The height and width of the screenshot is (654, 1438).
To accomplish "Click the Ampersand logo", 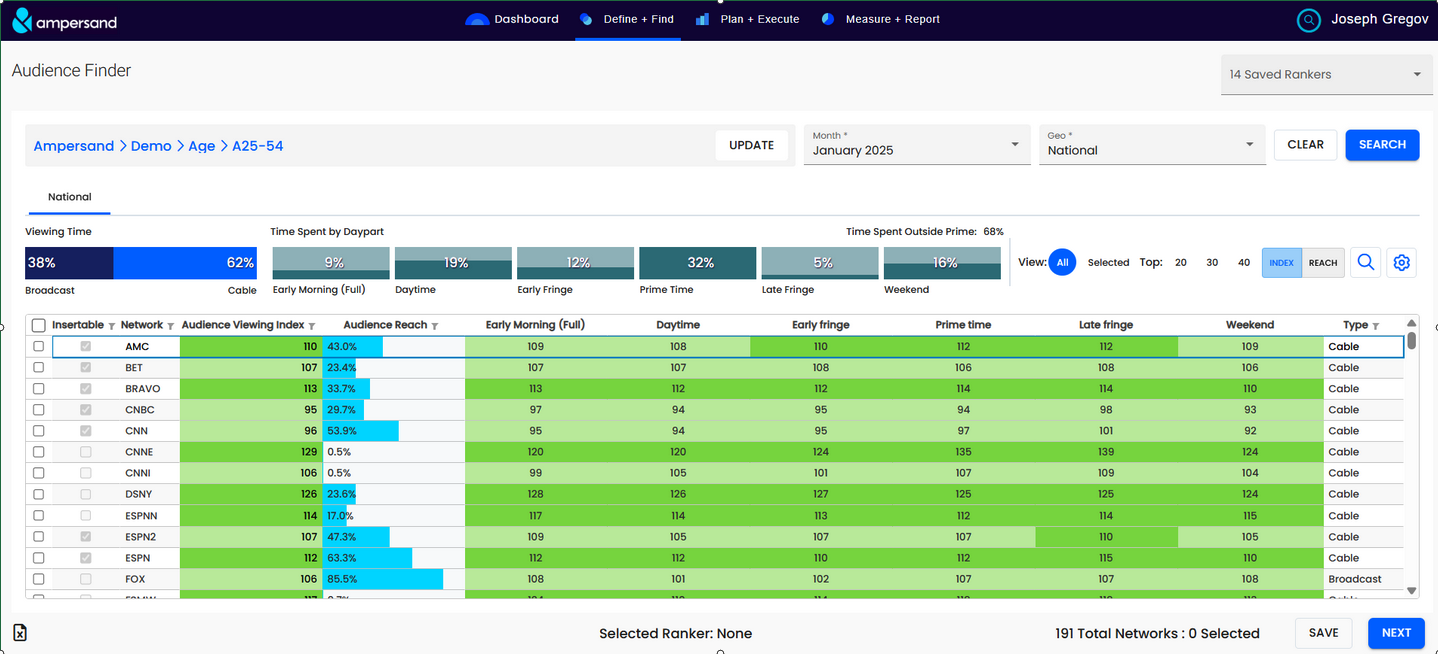I will pos(65,20).
